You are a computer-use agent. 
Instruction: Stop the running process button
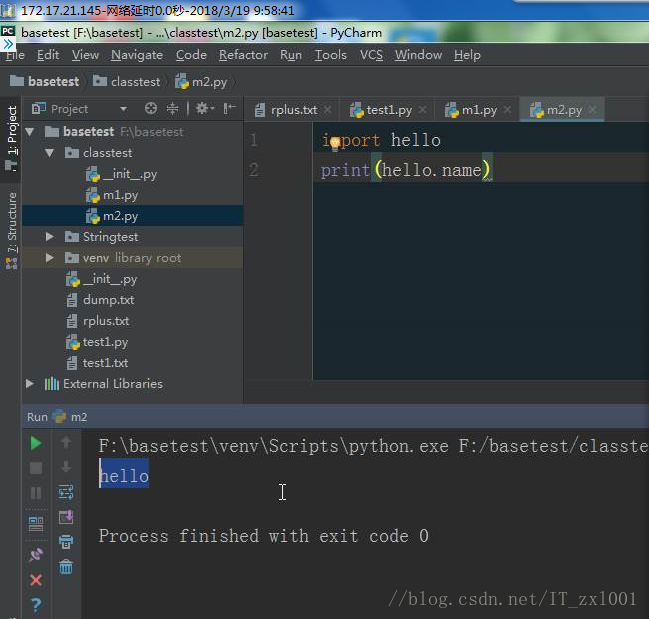pos(36,468)
